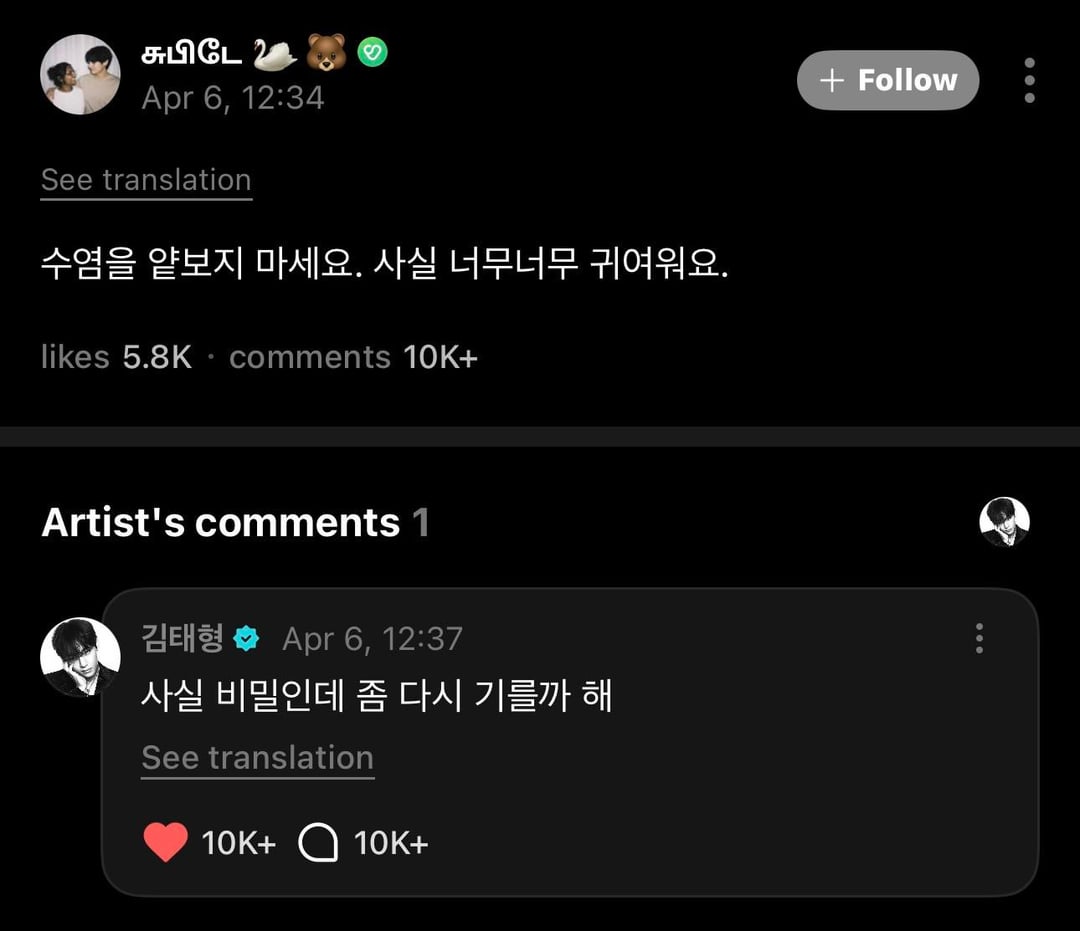Translate the artist's comment with See translation
Screen dimensions: 1080x931
coord(257,758)
